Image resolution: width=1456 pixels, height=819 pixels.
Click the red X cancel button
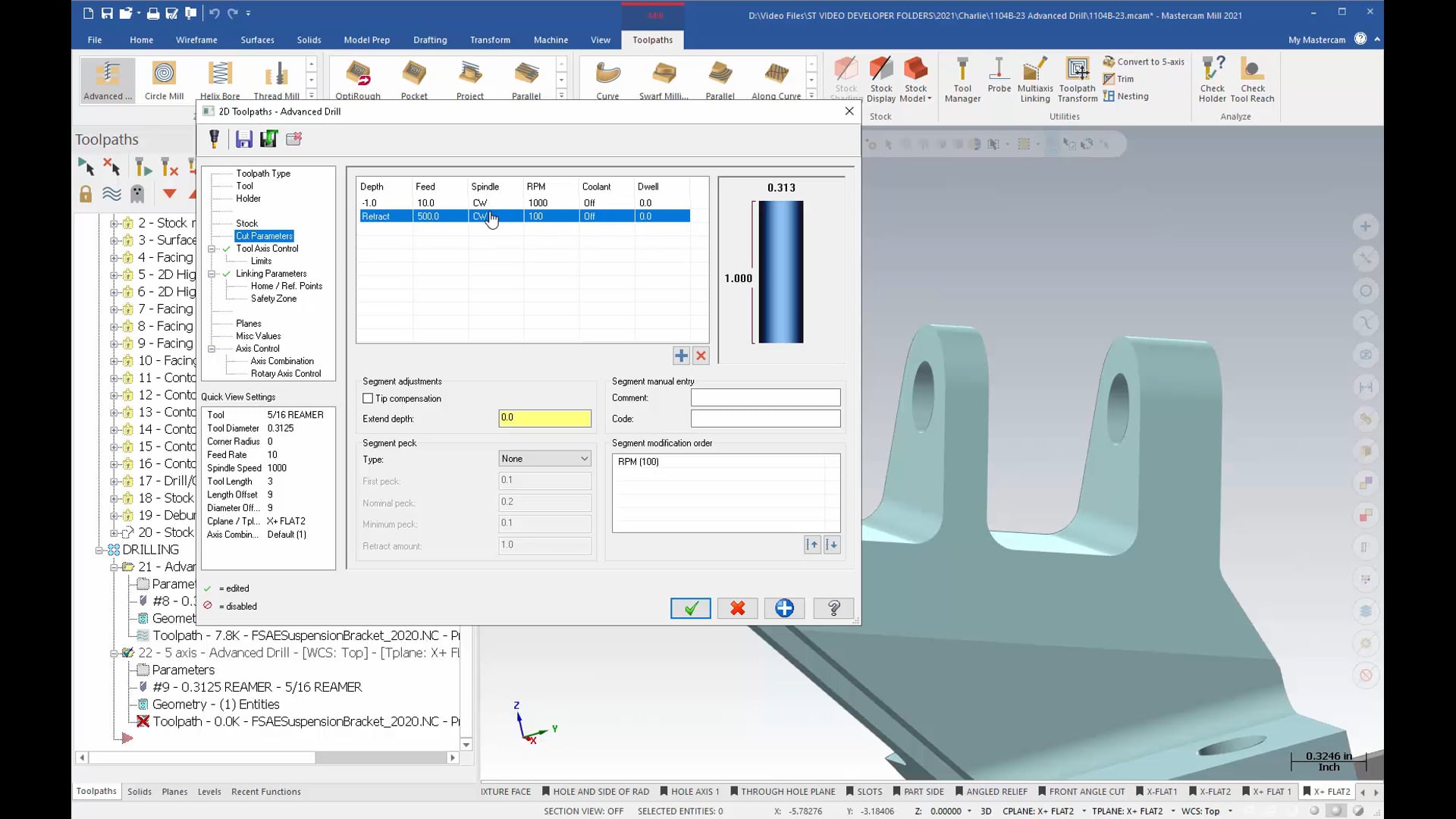[738, 608]
